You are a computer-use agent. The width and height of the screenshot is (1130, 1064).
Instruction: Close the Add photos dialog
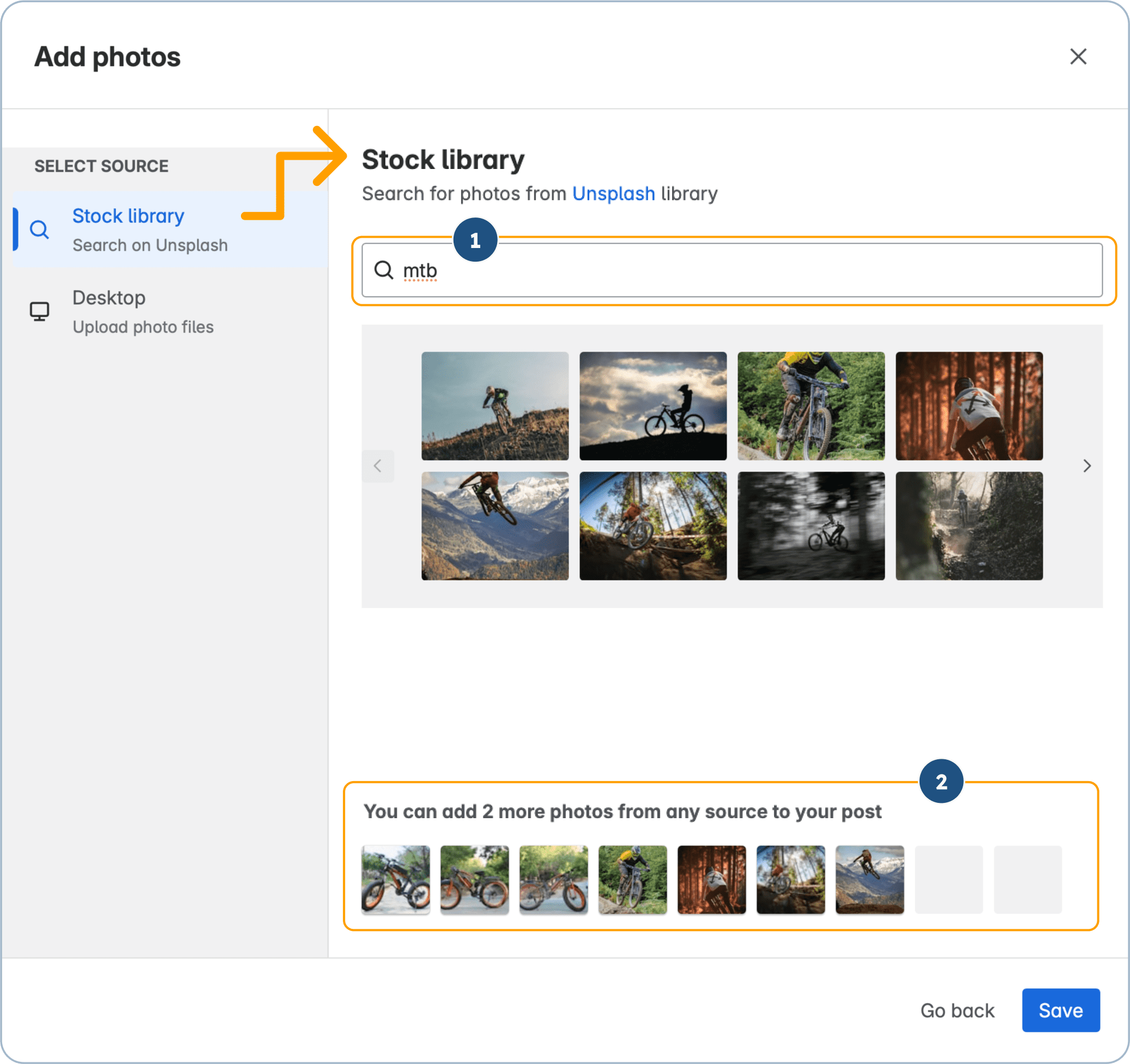pyautogui.click(x=1078, y=56)
